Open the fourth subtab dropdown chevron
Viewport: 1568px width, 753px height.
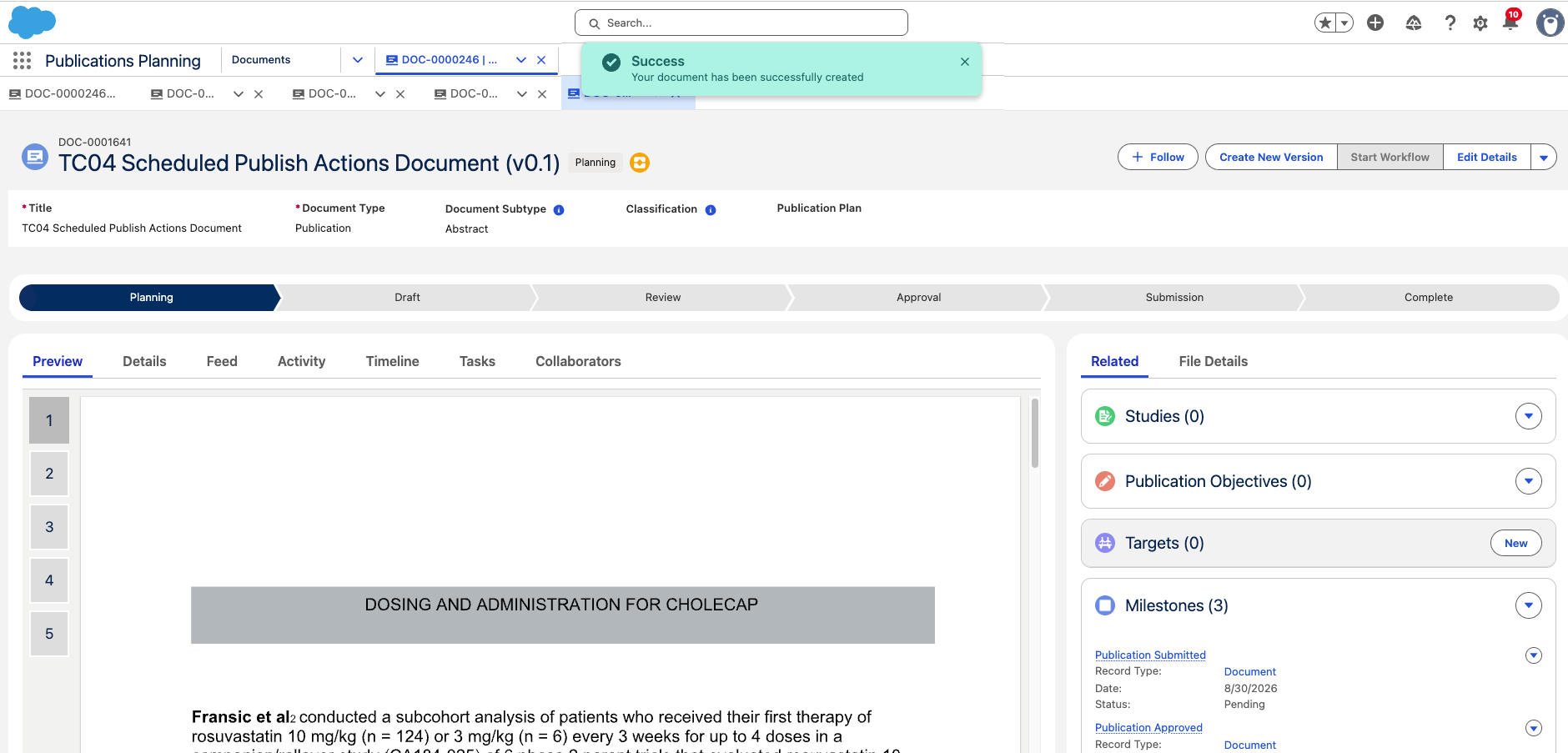click(522, 94)
